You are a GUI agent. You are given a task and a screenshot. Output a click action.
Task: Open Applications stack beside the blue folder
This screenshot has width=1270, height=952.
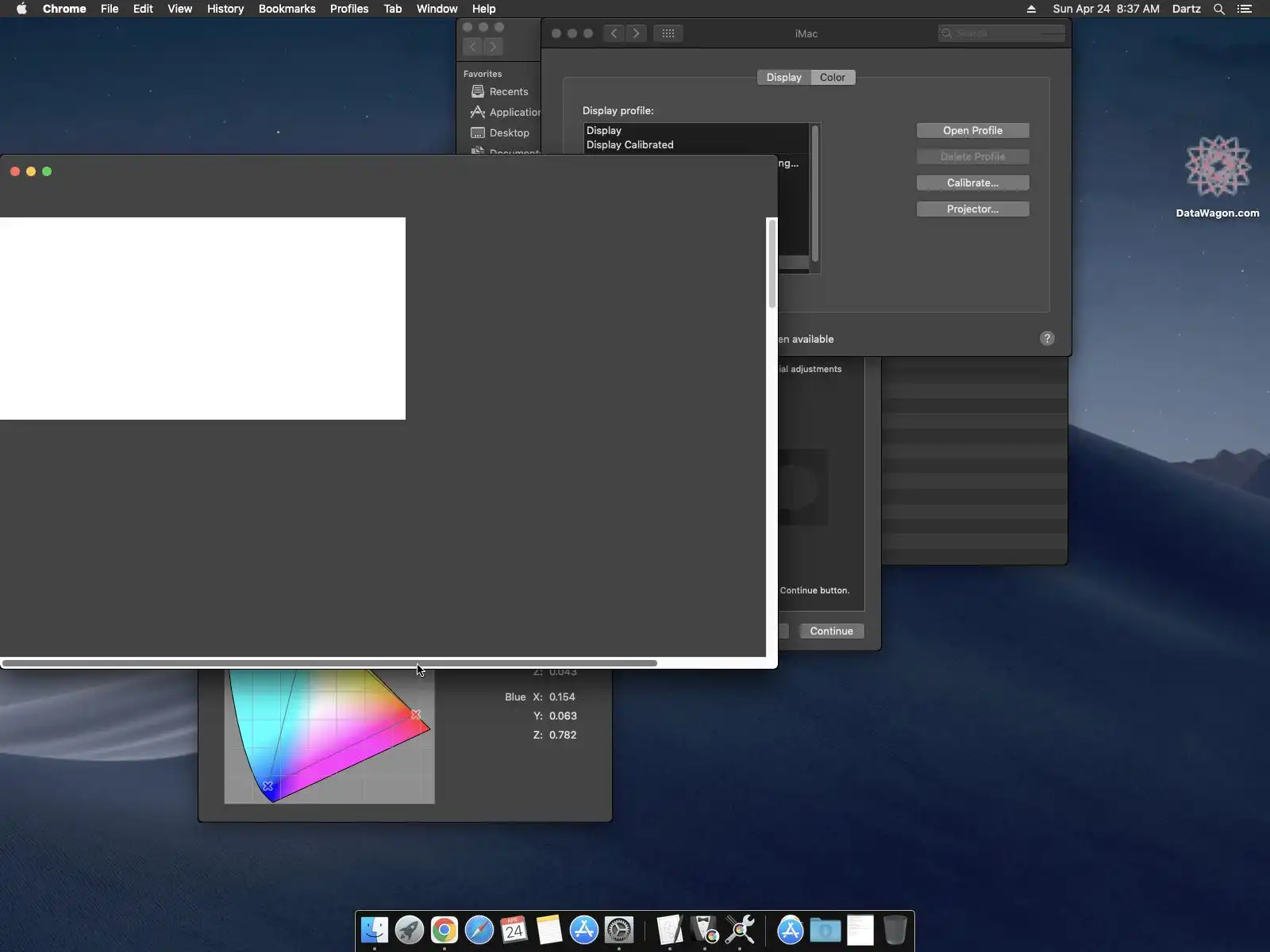point(791,930)
